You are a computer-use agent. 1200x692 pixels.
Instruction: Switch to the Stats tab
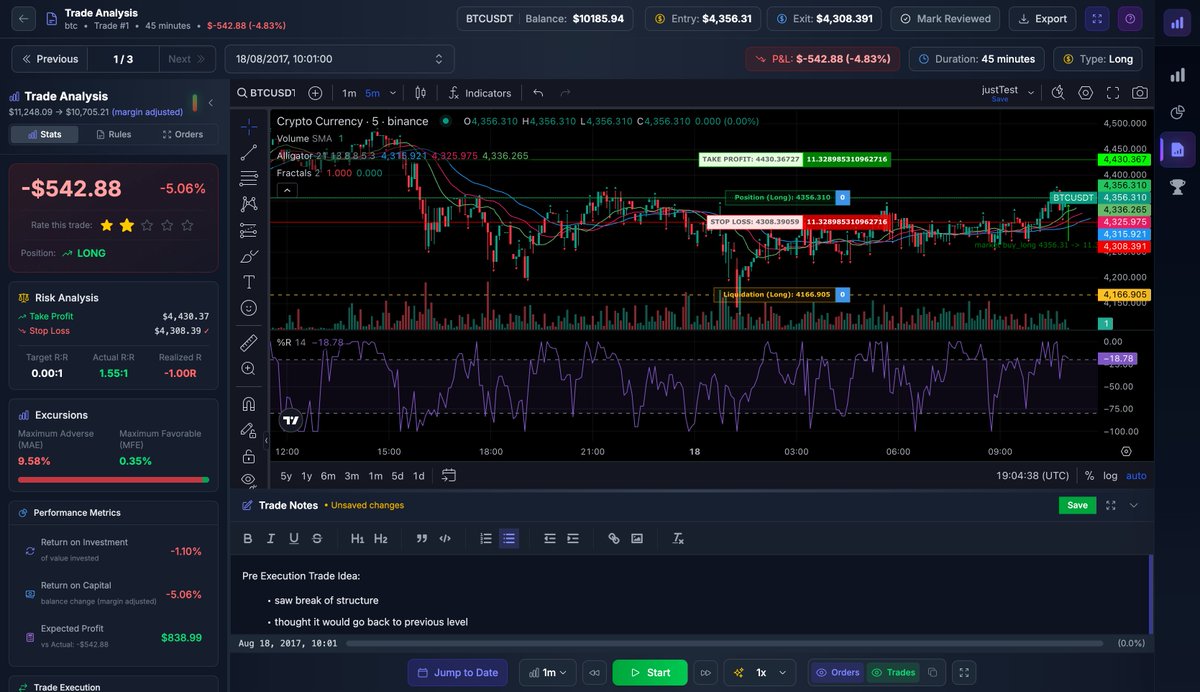point(44,134)
